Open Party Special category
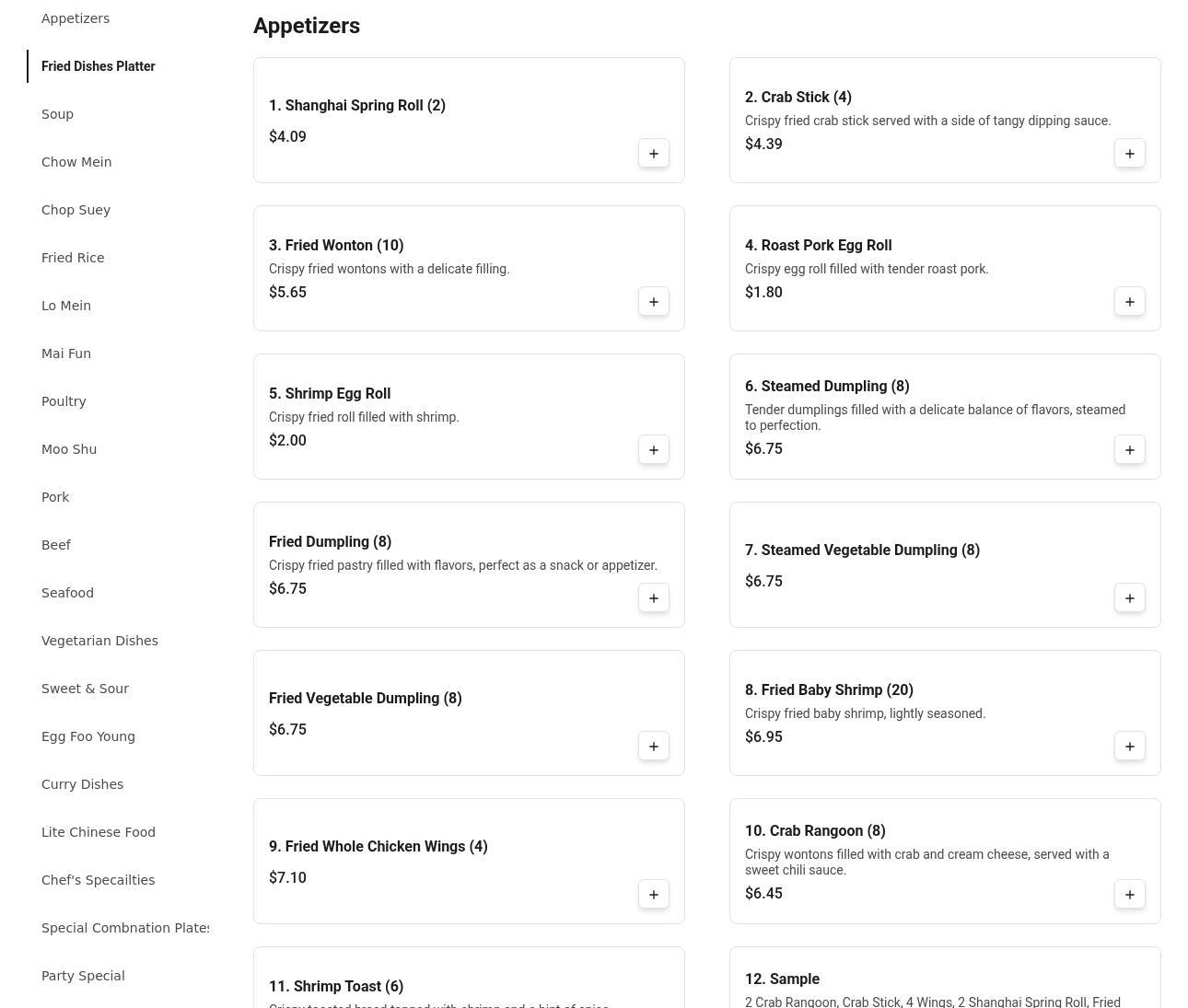The image size is (1188, 1008). (x=83, y=976)
